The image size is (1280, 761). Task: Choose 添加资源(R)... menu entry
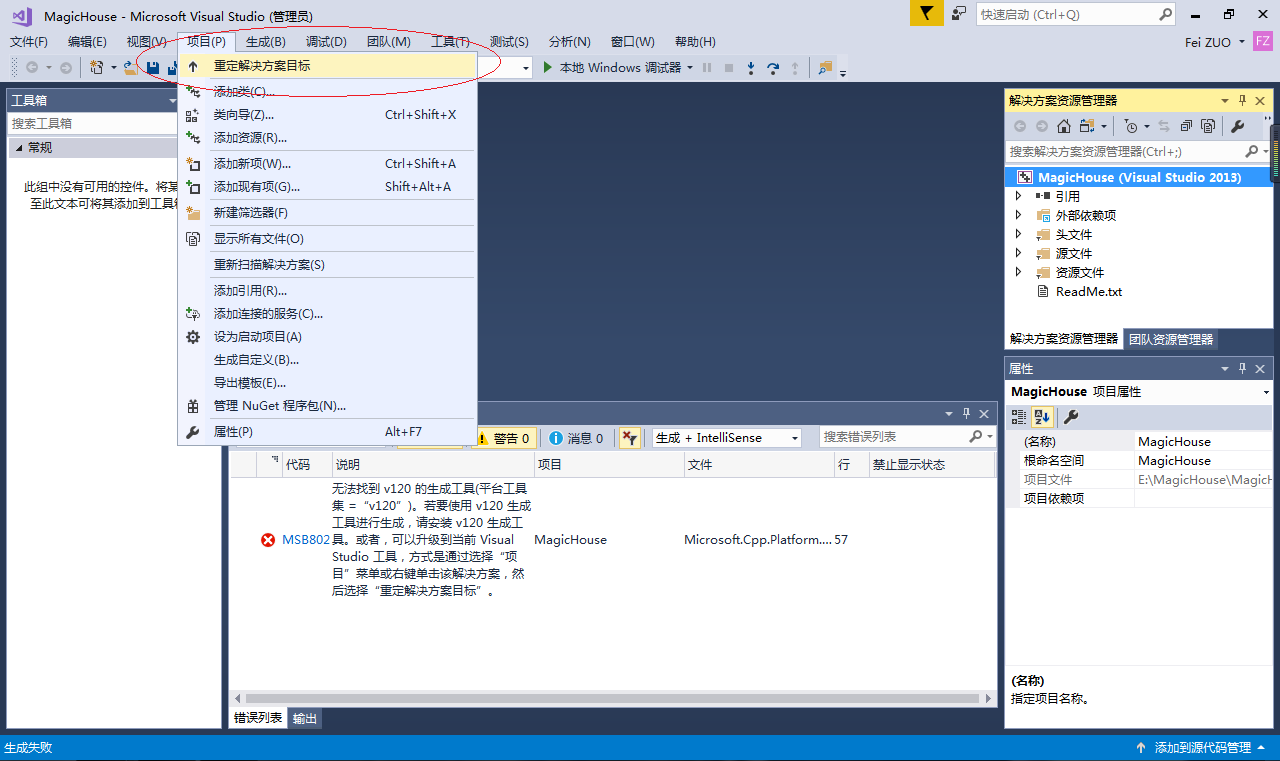click(327, 138)
